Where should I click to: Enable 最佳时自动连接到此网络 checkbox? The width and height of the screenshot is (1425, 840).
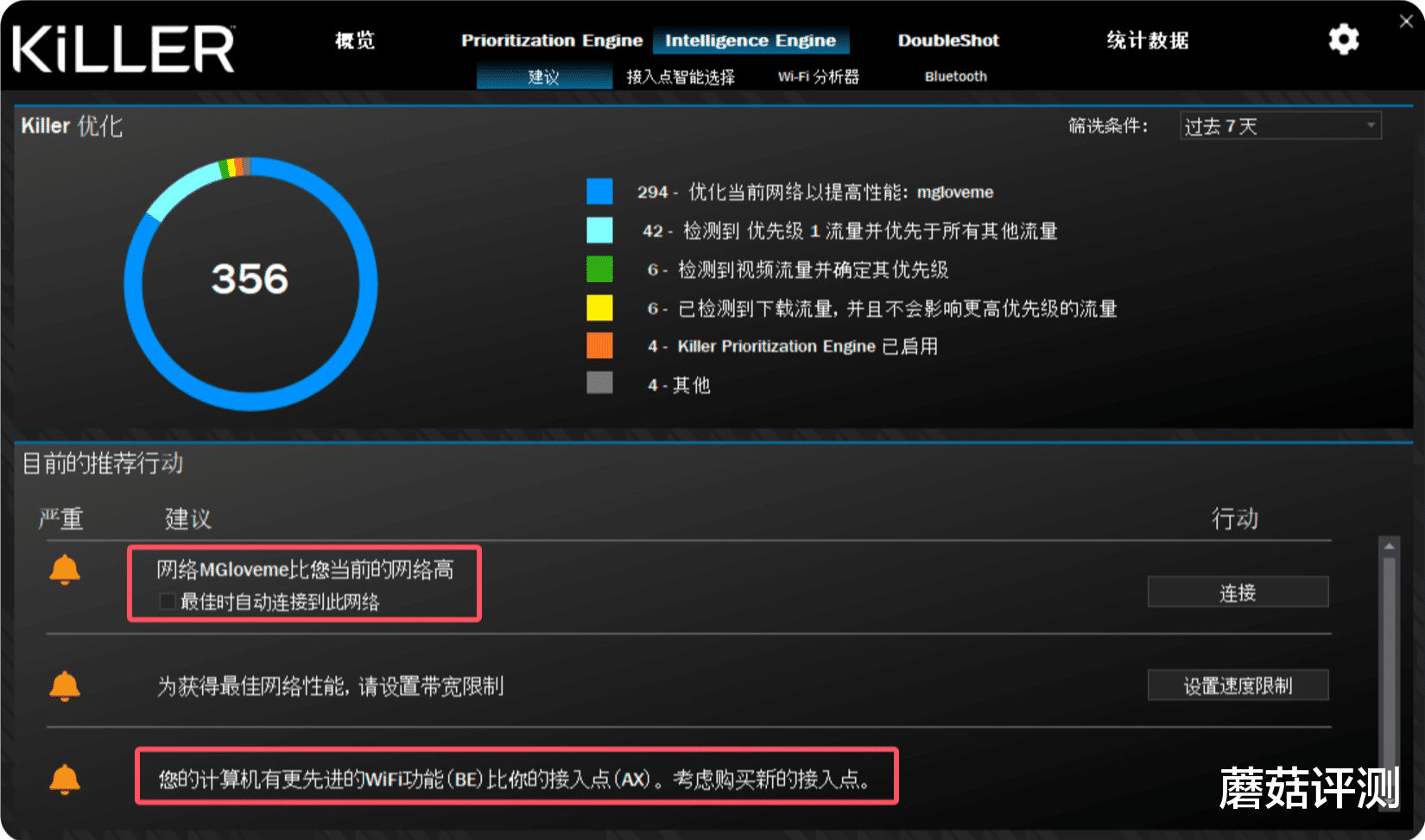tap(168, 602)
